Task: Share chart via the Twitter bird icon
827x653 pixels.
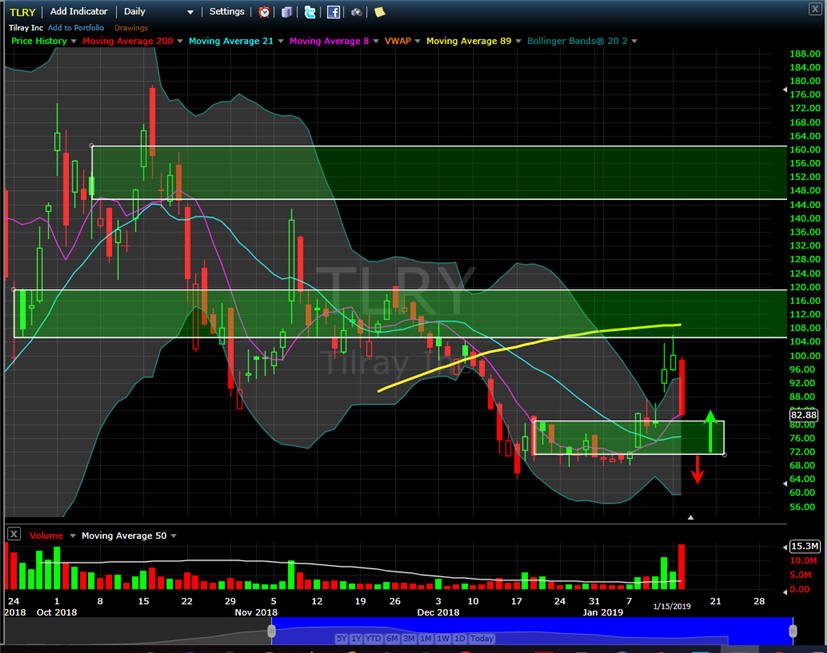Action: coord(310,12)
